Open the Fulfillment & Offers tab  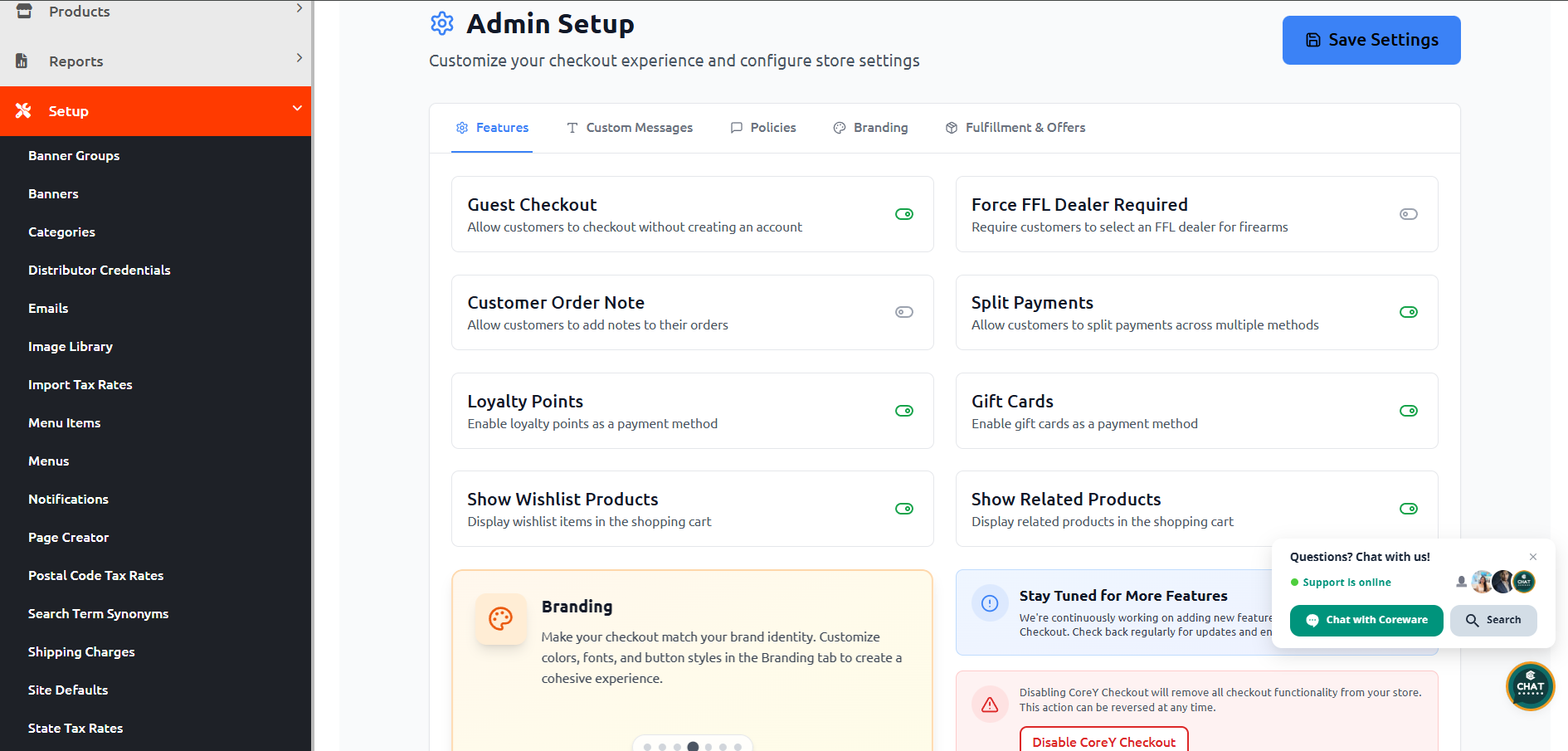1015,128
